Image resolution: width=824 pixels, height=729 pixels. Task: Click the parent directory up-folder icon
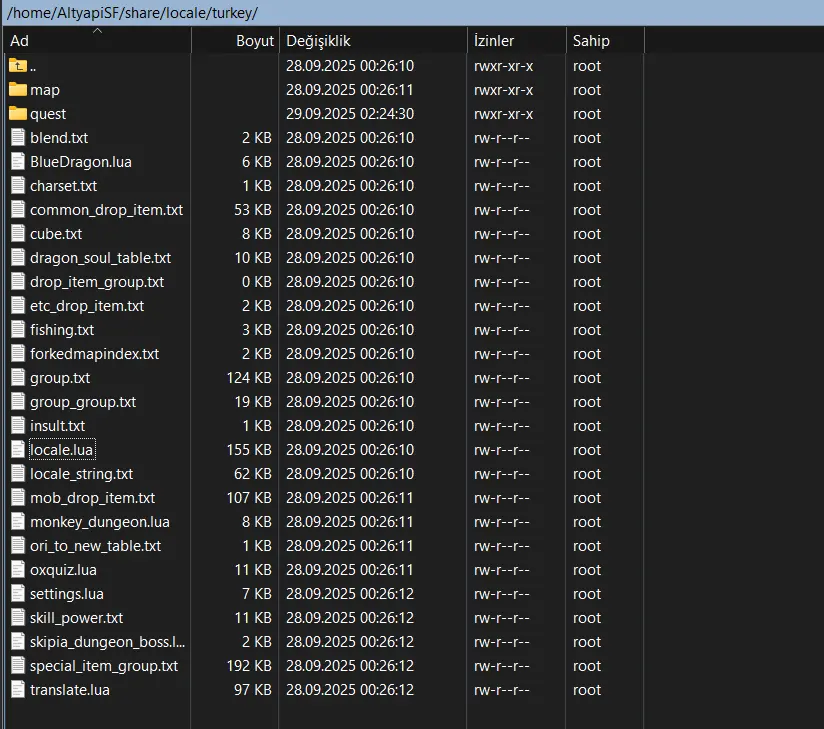click(18, 66)
